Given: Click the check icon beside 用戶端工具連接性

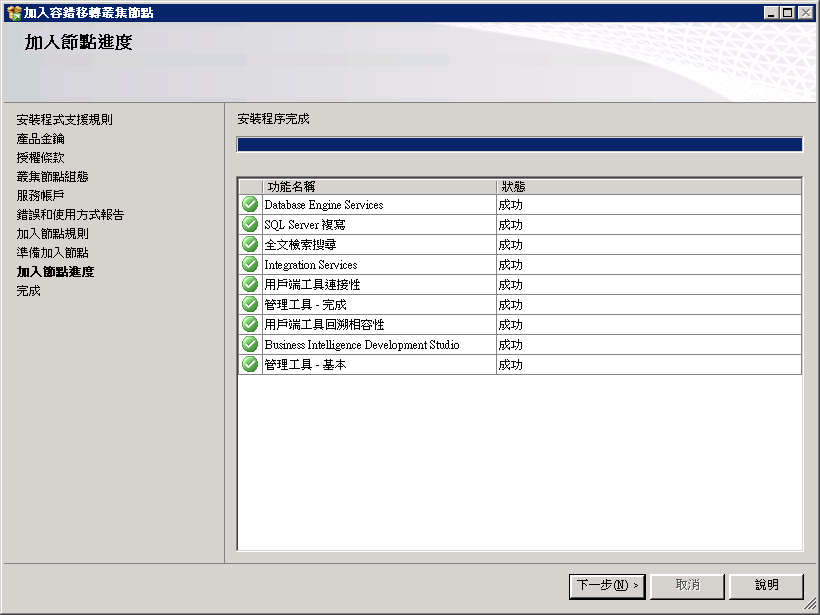Looking at the screenshot, I should [x=250, y=284].
